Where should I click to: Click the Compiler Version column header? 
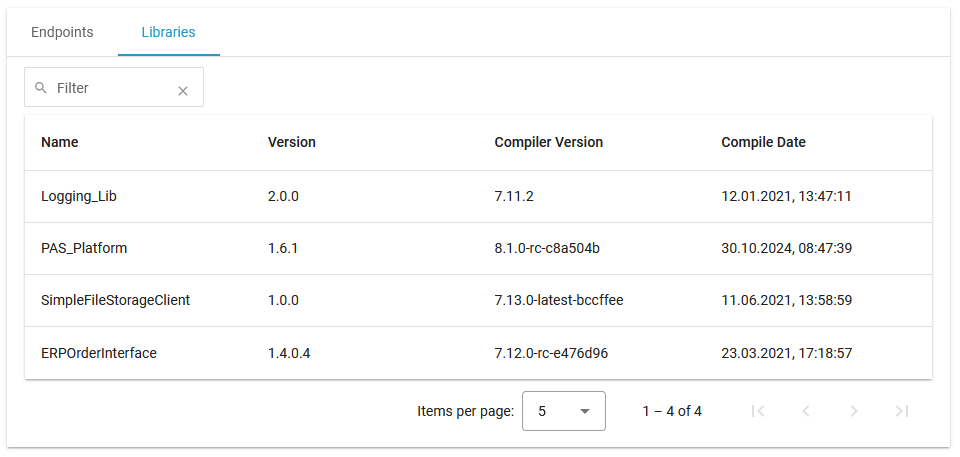(x=549, y=142)
